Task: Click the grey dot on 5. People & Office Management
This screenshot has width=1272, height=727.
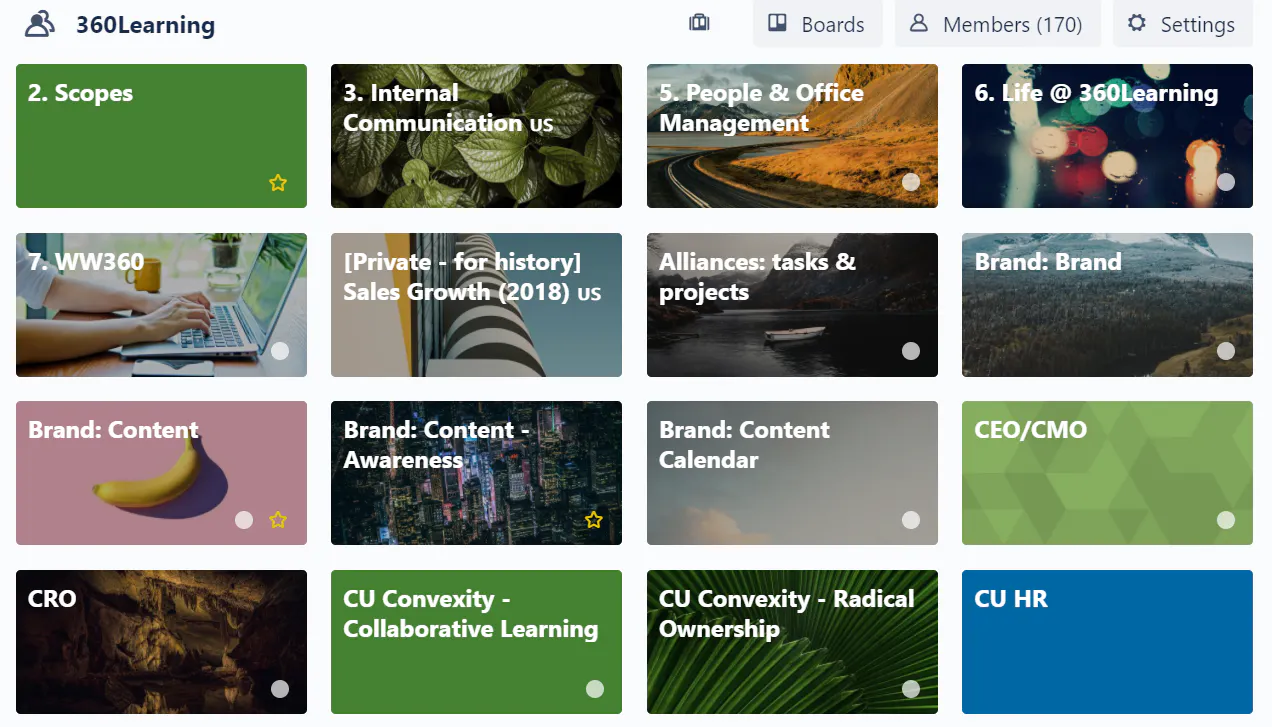Action: (911, 182)
